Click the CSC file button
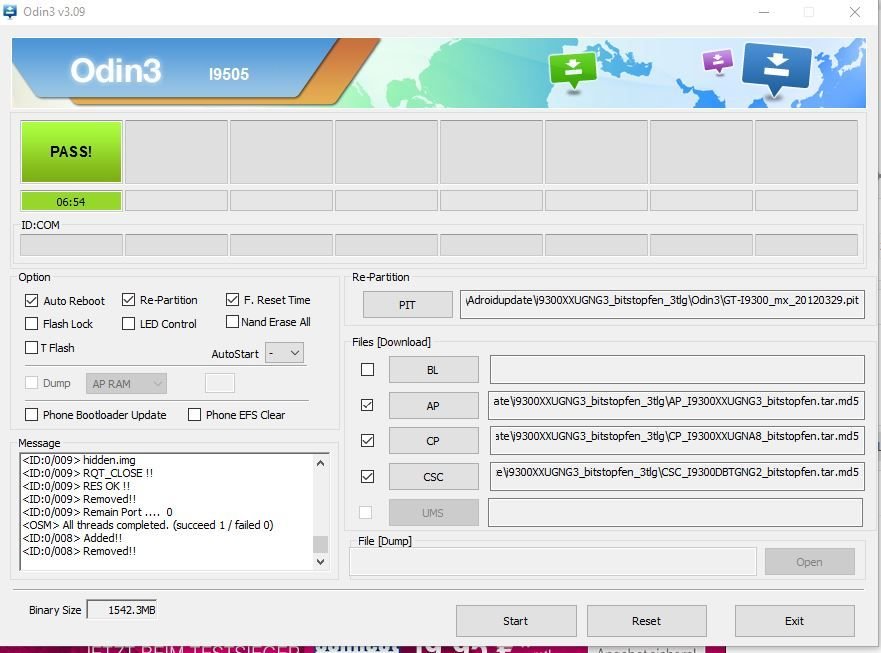 point(433,477)
